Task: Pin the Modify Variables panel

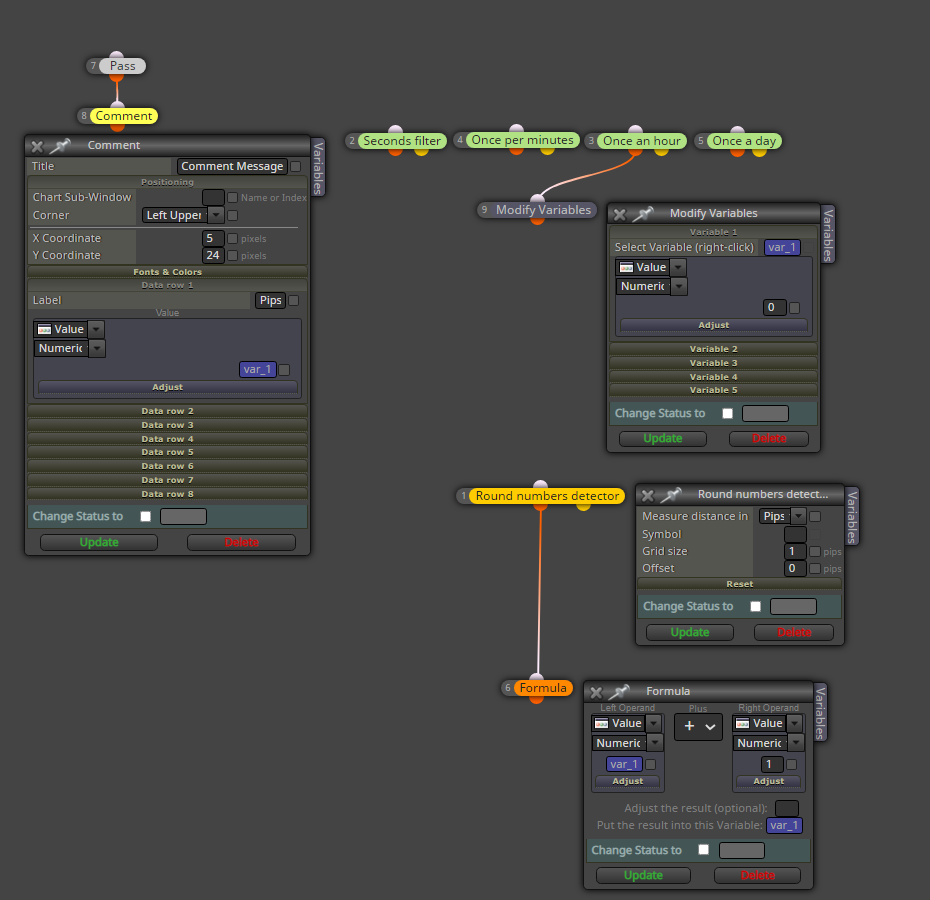Action: pyautogui.click(x=642, y=214)
